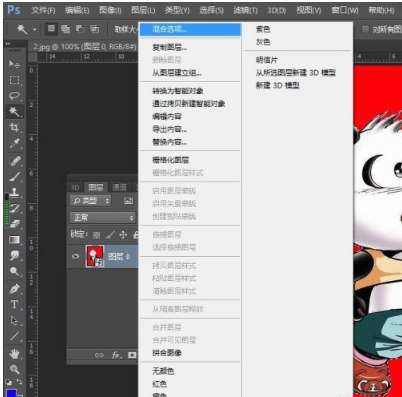Click the fx layer style button

[x=116, y=355]
